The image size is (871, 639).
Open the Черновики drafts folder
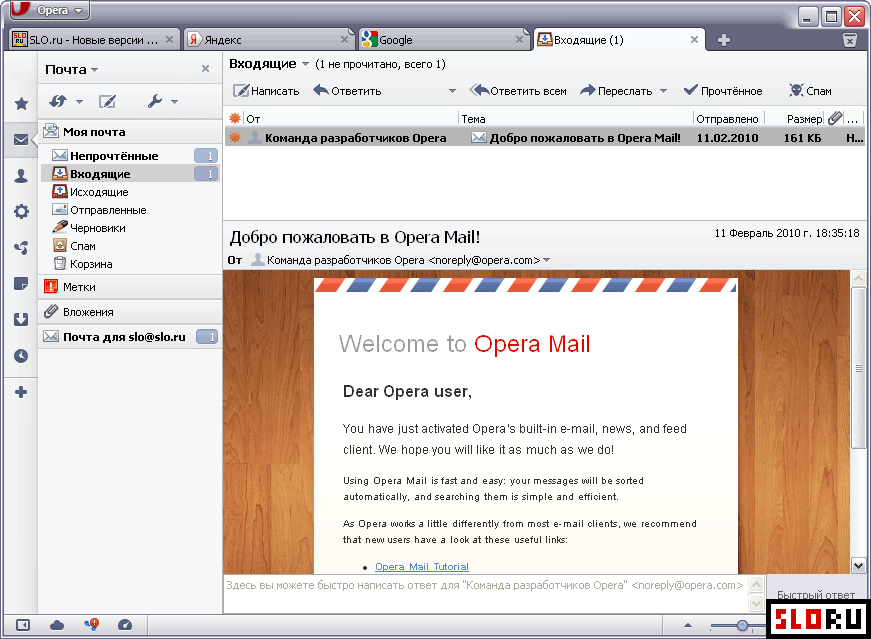pos(131,228)
